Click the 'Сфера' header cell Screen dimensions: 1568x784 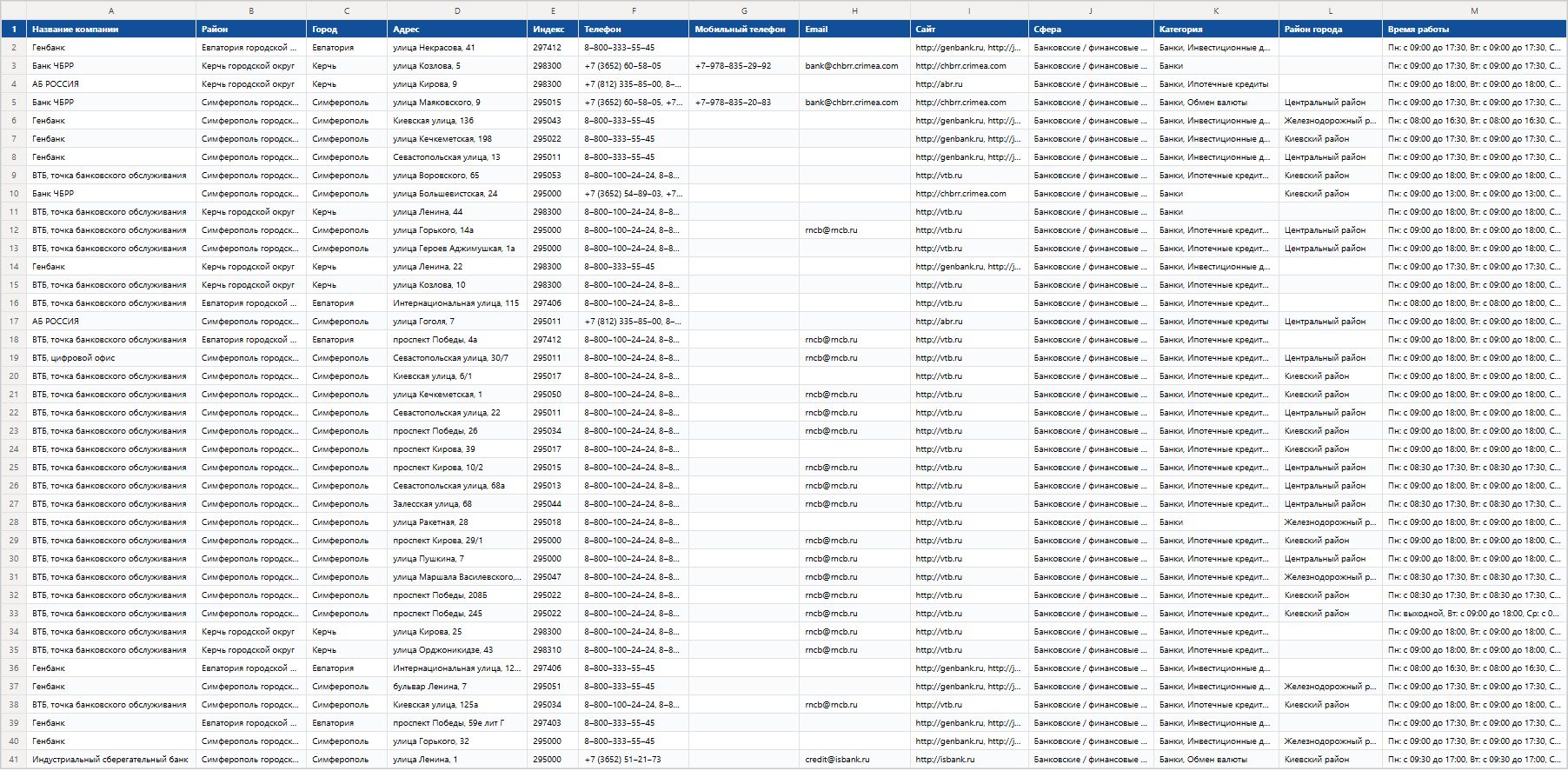coord(1091,30)
